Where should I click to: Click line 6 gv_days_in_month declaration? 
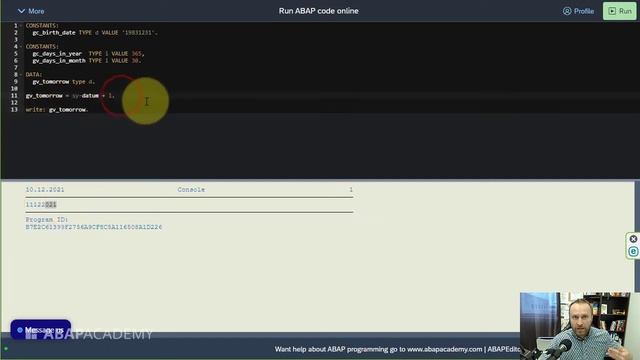[x=87, y=60]
